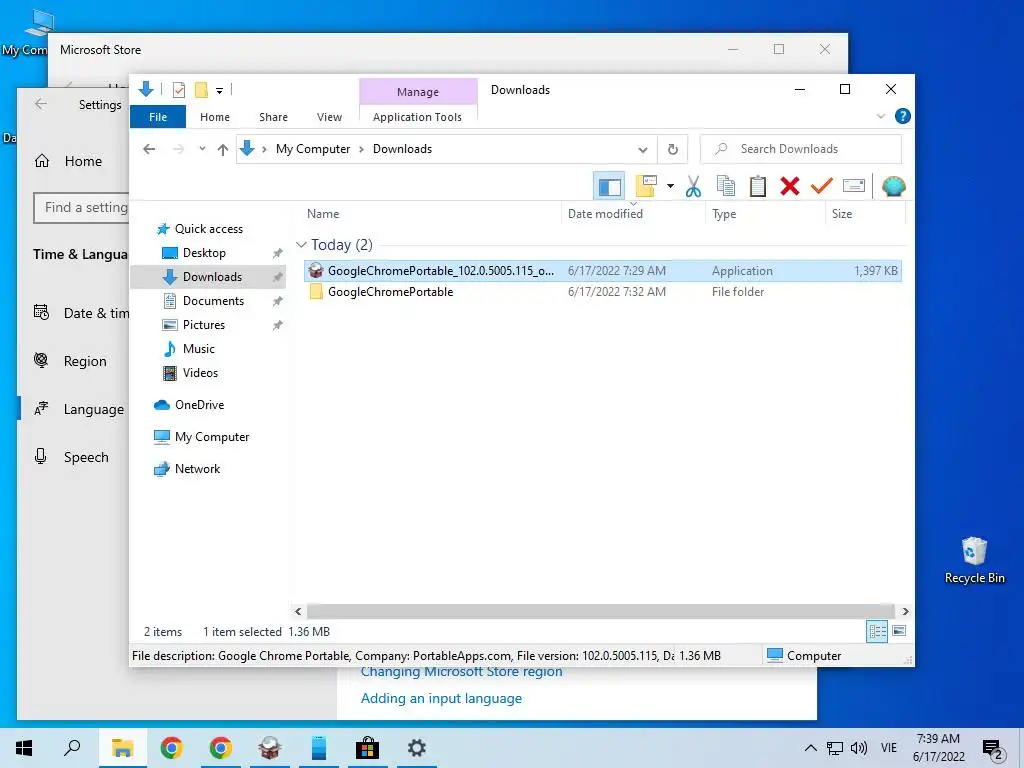
Task: Open the Start menu button
Action: pyautogui.click(x=24, y=748)
